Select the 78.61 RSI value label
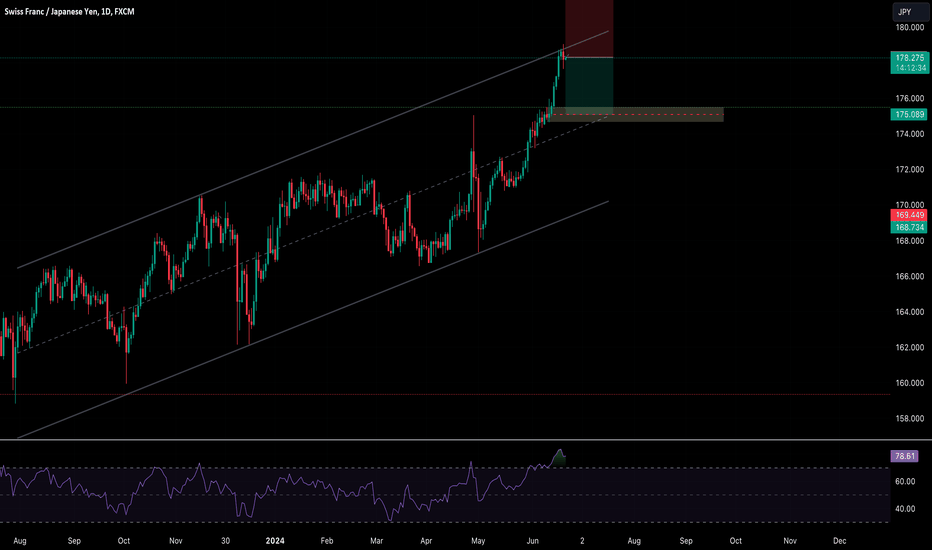This screenshot has height=550, width=932. (x=904, y=456)
